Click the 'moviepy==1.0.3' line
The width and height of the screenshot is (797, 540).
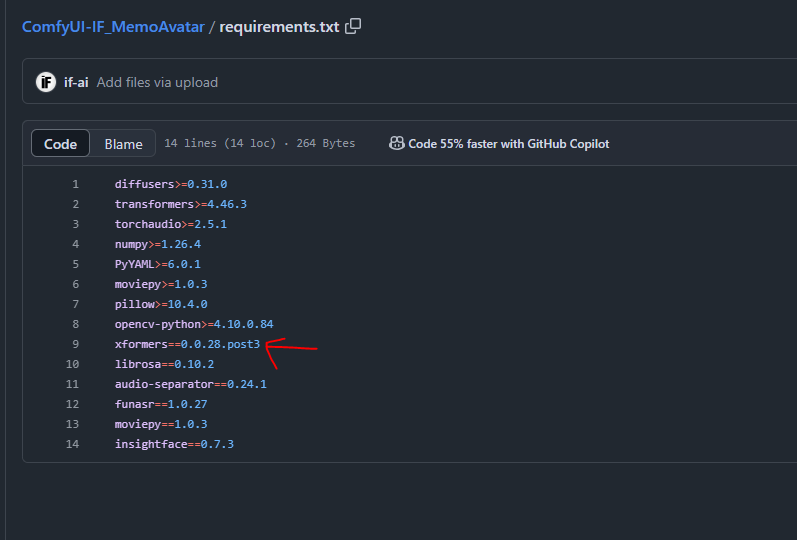[161, 424]
